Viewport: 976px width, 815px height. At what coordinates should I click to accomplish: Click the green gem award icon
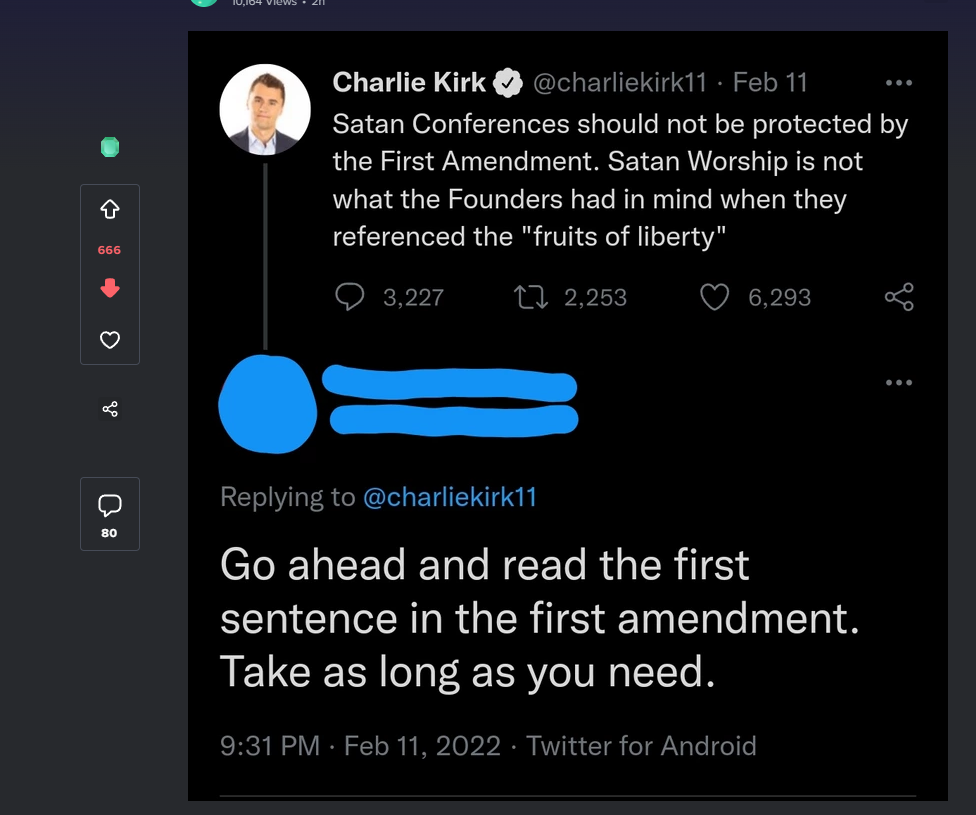click(x=110, y=147)
